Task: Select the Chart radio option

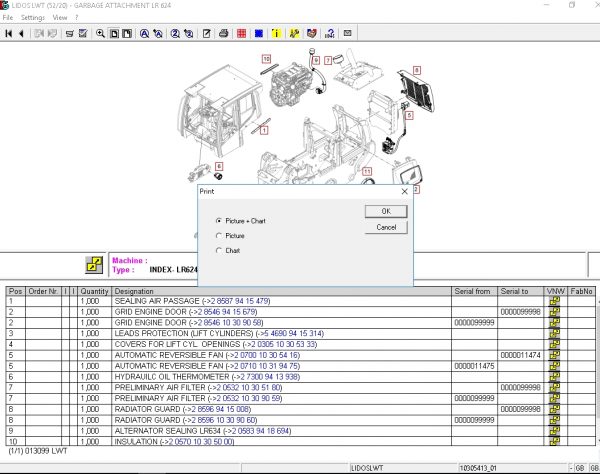Action: (219, 251)
